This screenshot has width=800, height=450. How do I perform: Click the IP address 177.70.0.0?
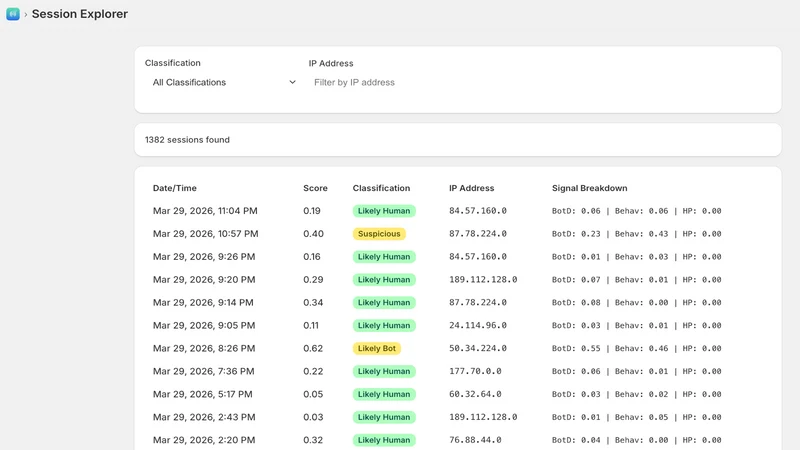tap(475, 371)
